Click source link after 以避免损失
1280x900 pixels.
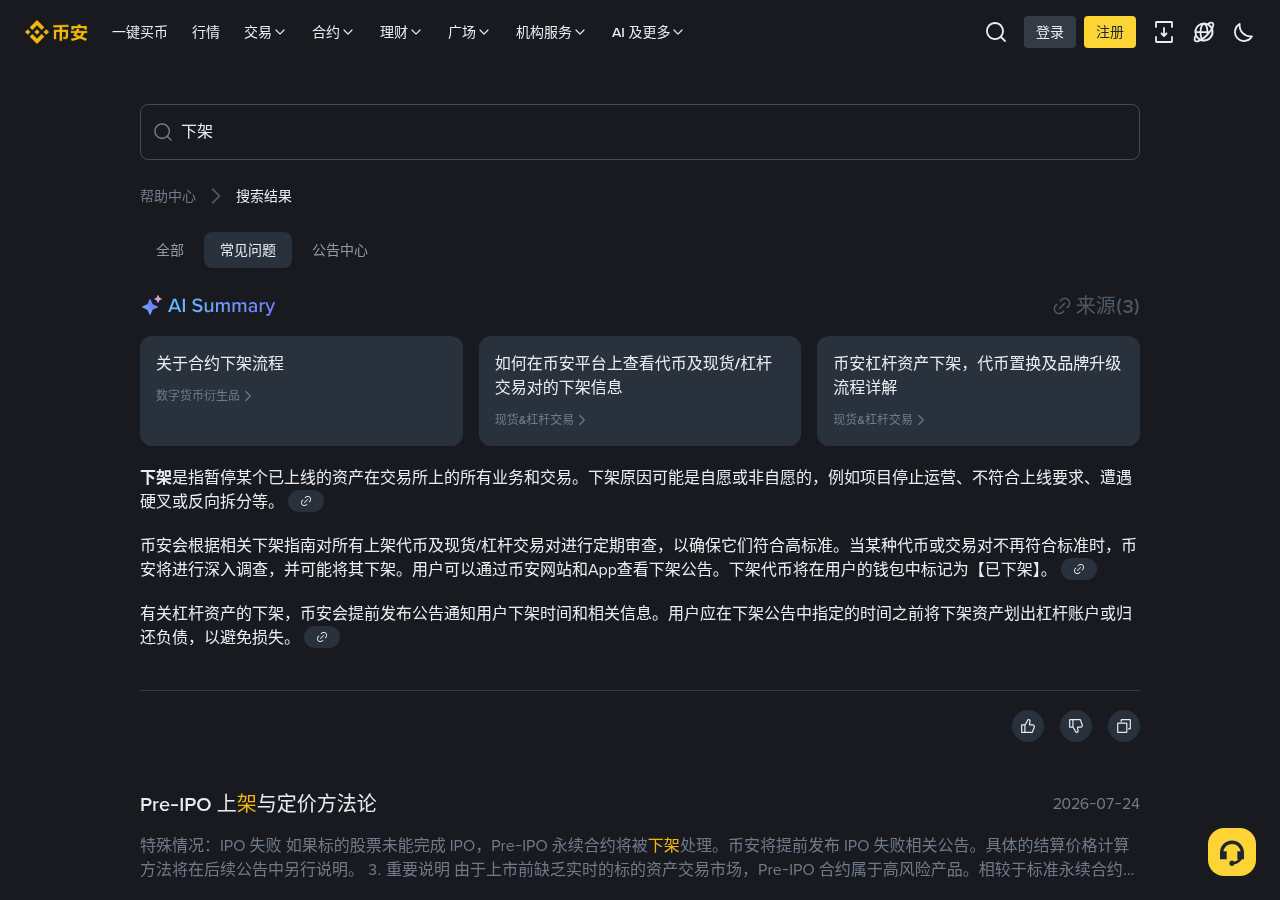coord(322,637)
